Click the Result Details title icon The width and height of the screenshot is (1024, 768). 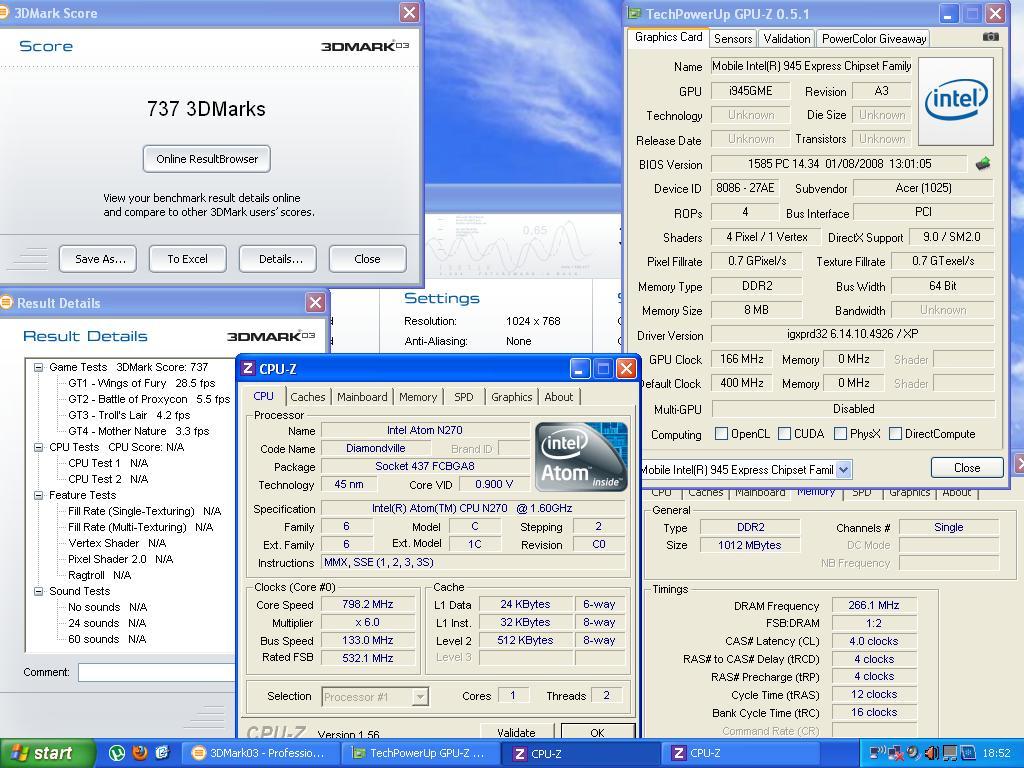[6, 302]
